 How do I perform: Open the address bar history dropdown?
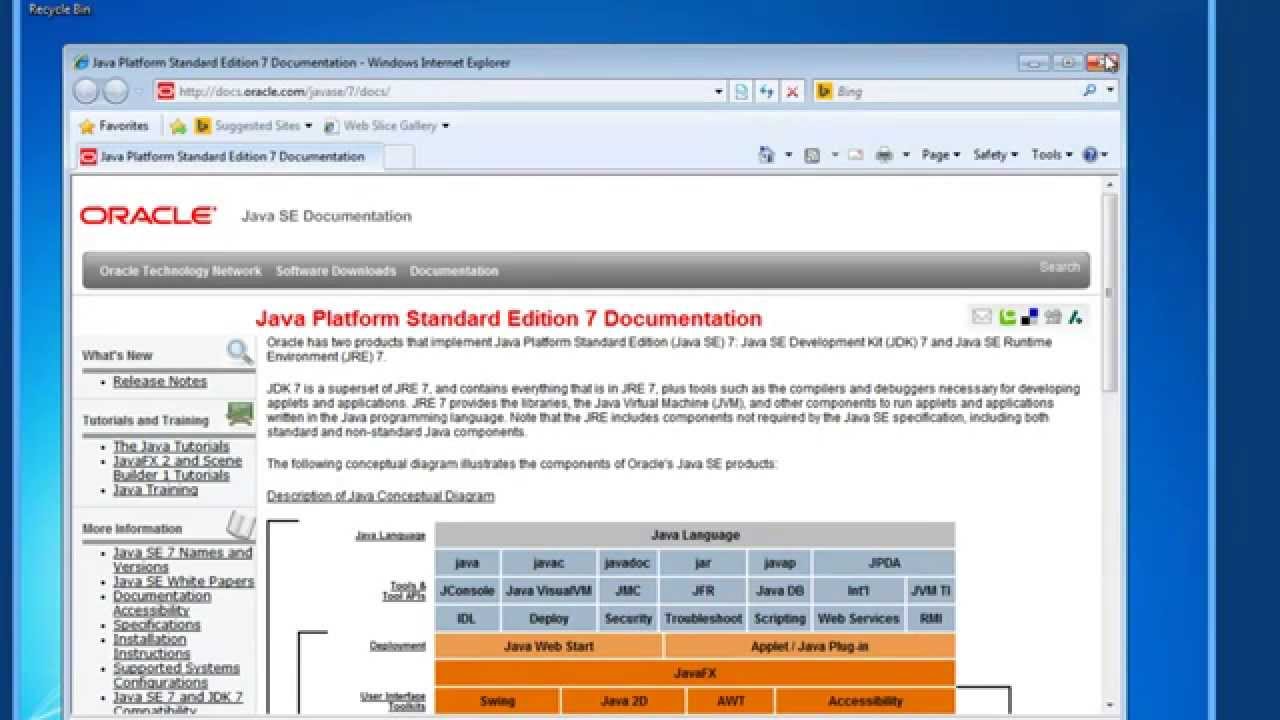[x=719, y=91]
